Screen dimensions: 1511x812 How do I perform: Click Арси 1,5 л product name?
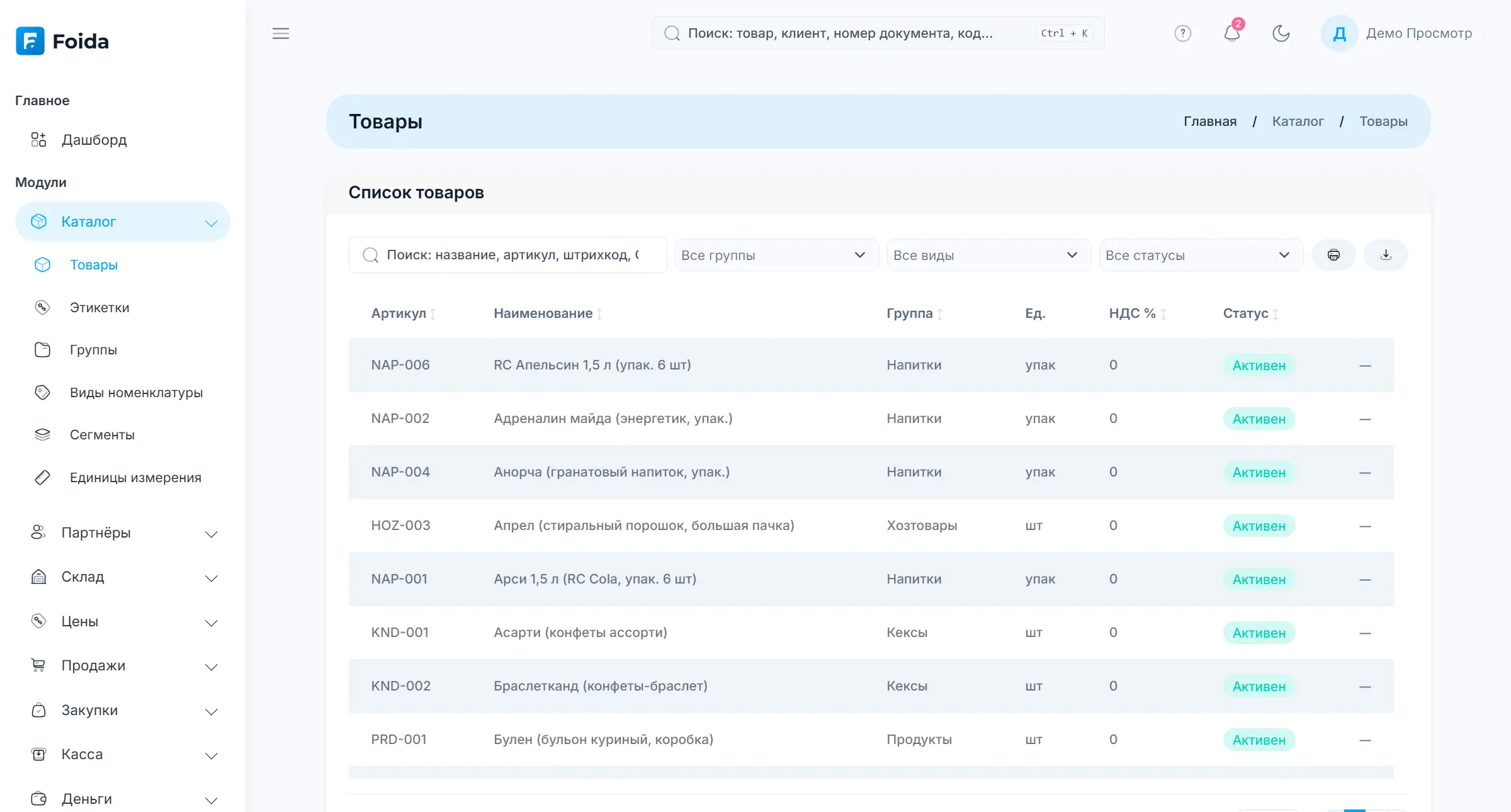point(594,579)
